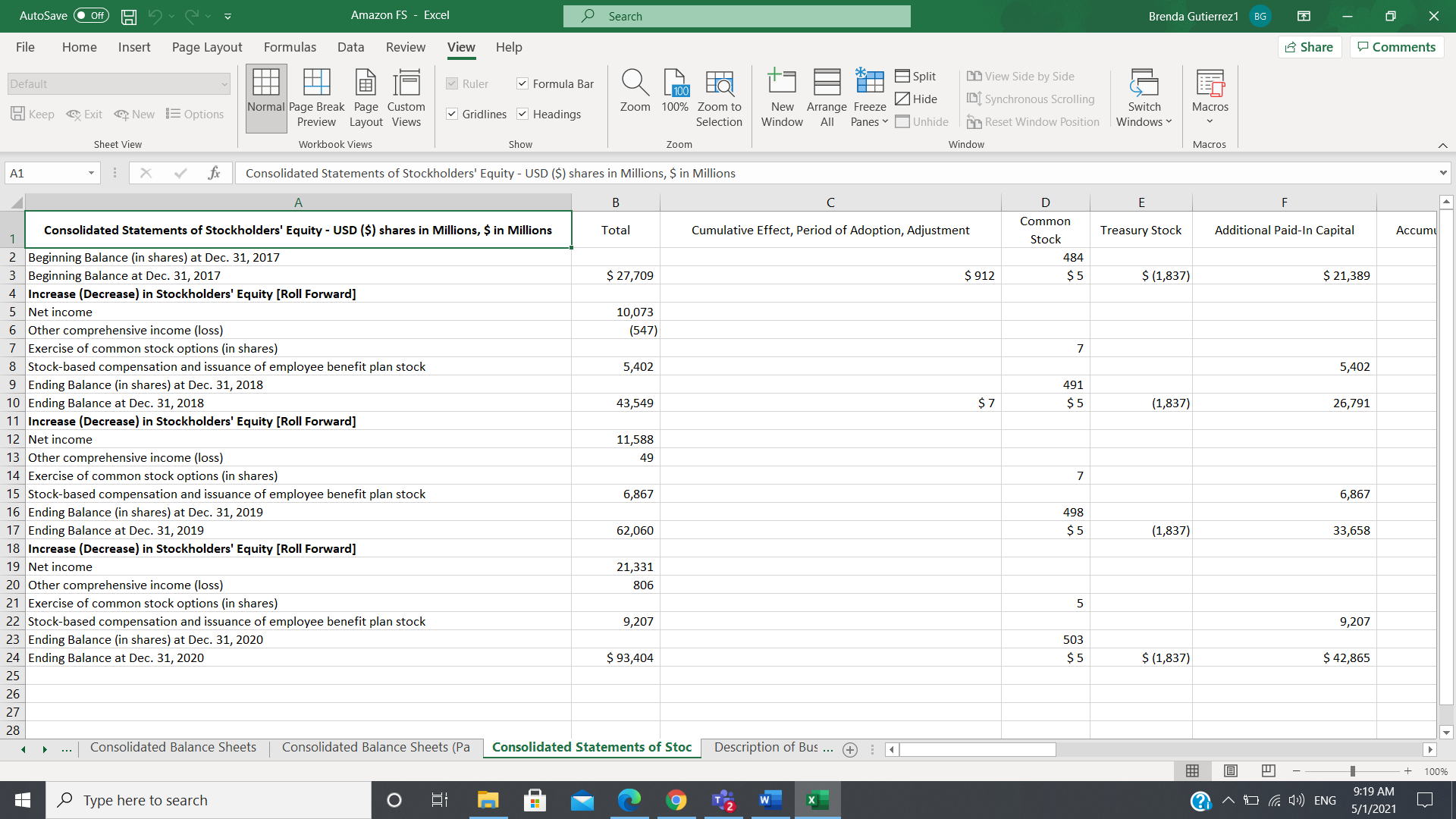Expand the Macros dropdown arrow
This screenshot has height=819, width=1456.
[1209, 121]
